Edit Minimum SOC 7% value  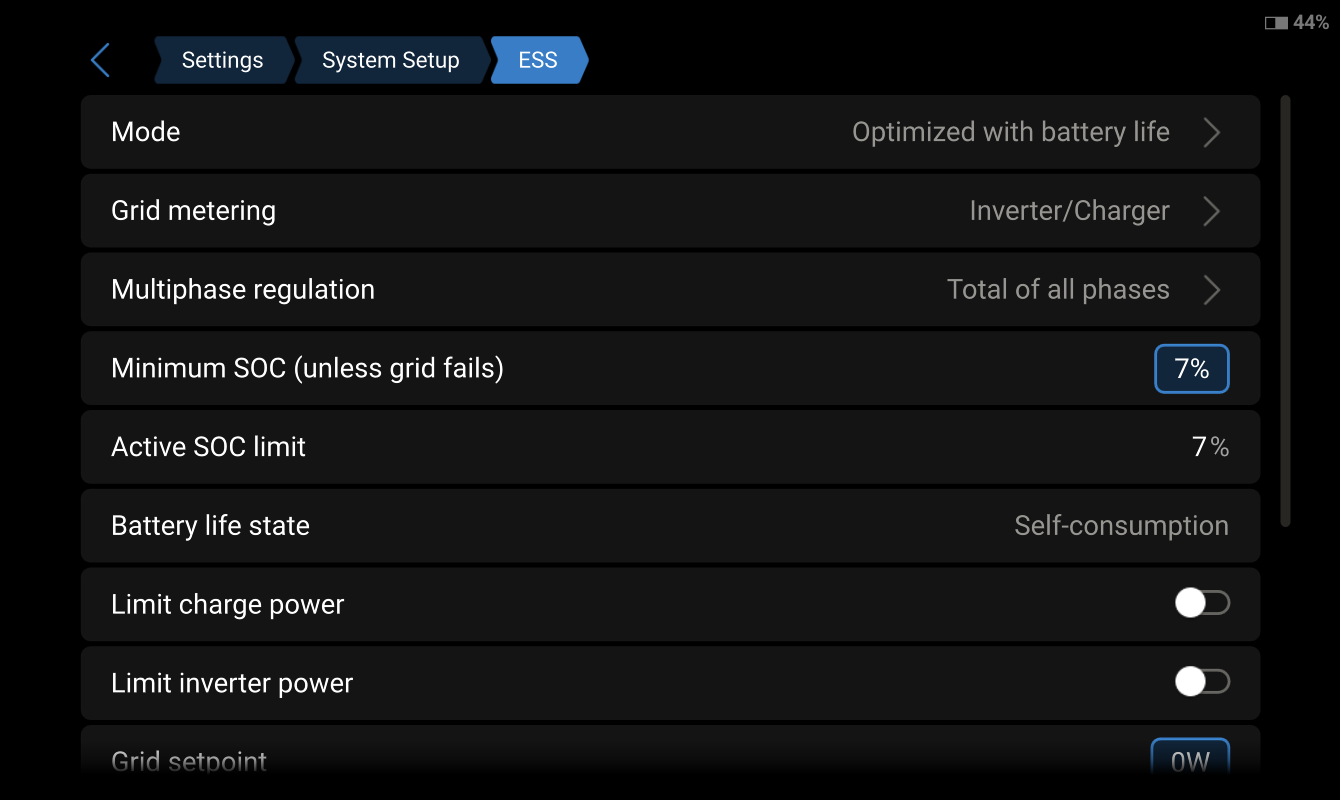1191,369
